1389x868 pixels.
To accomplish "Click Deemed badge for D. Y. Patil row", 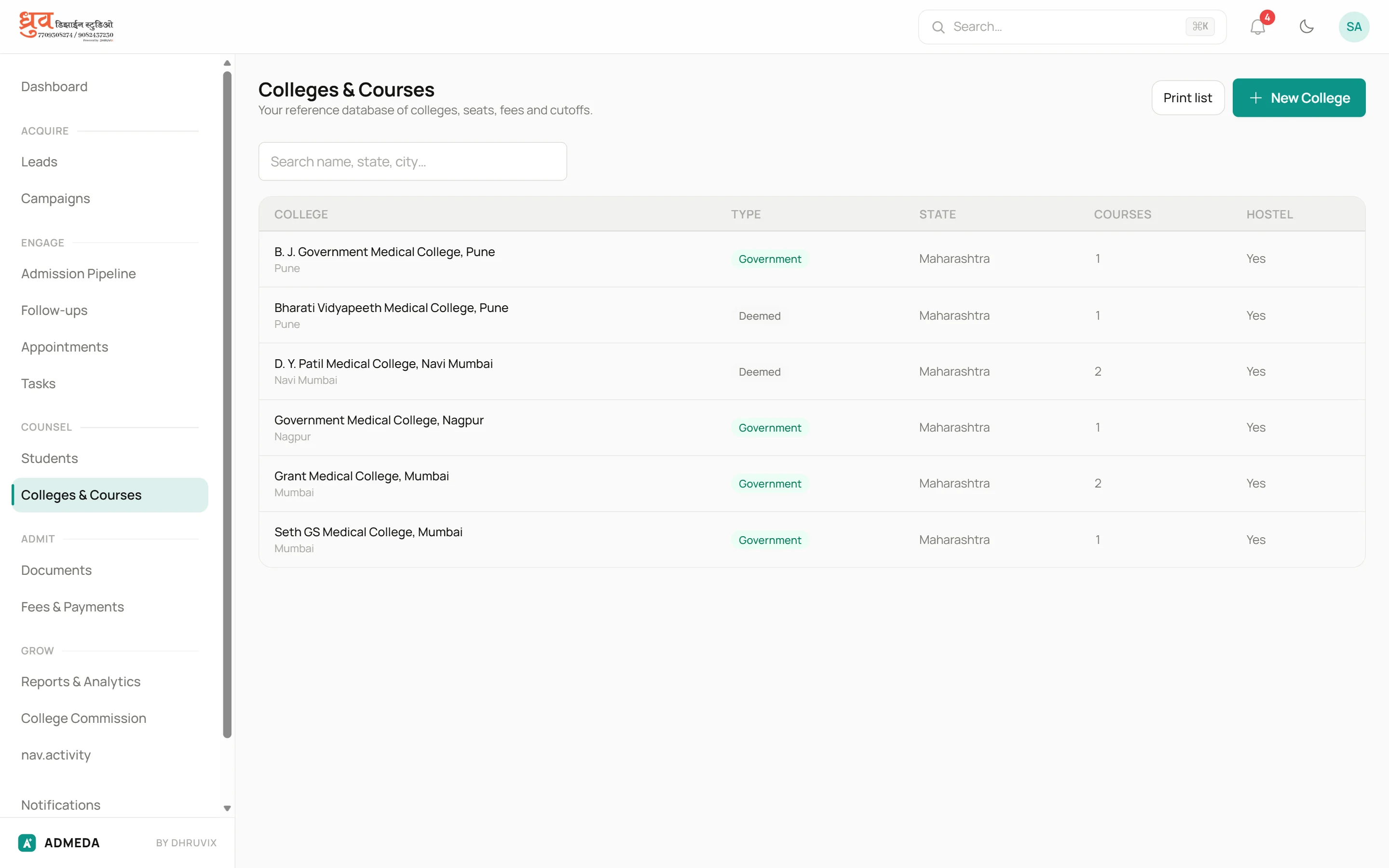I will pos(759,371).
